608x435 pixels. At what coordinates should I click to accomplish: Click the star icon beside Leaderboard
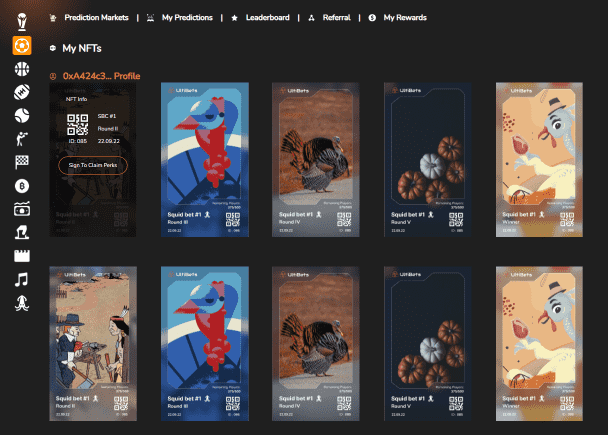[x=235, y=18]
